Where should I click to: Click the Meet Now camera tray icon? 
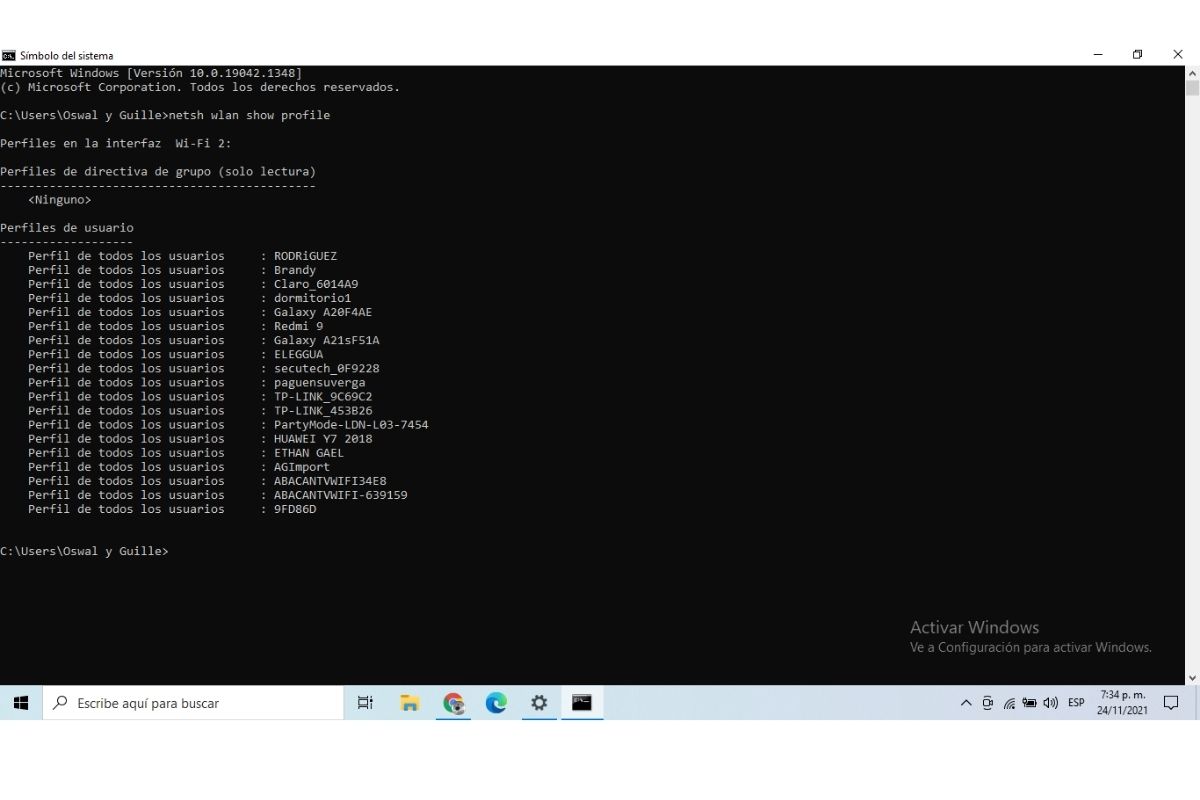(987, 703)
